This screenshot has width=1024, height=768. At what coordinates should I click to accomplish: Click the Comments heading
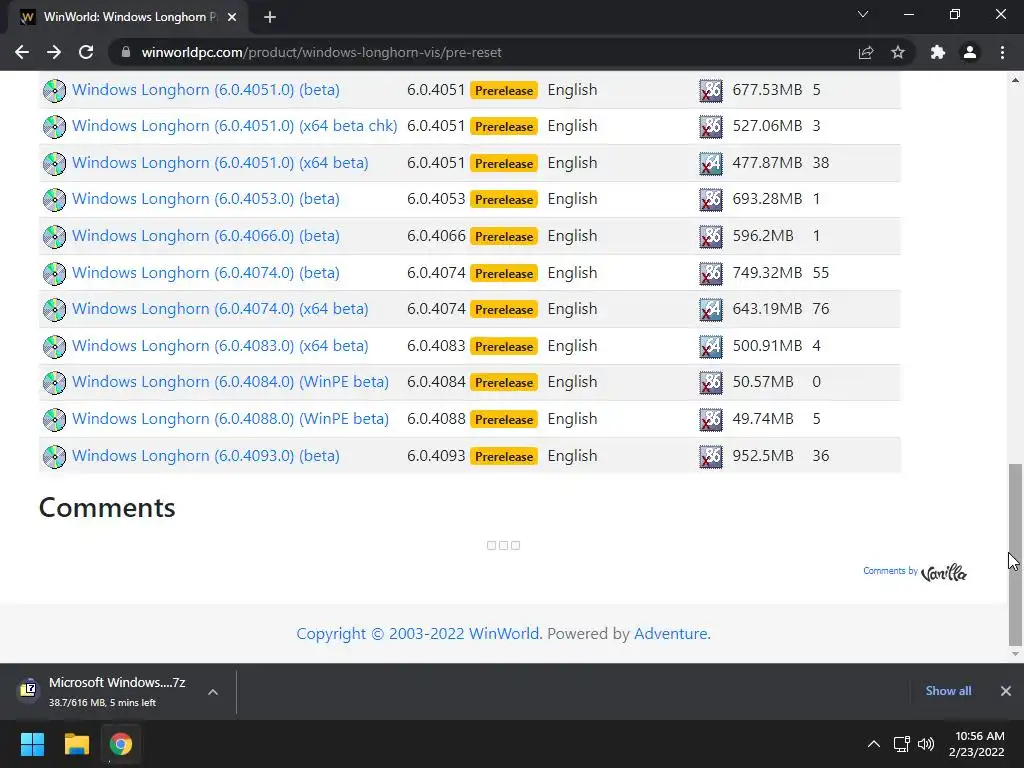[x=107, y=507]
